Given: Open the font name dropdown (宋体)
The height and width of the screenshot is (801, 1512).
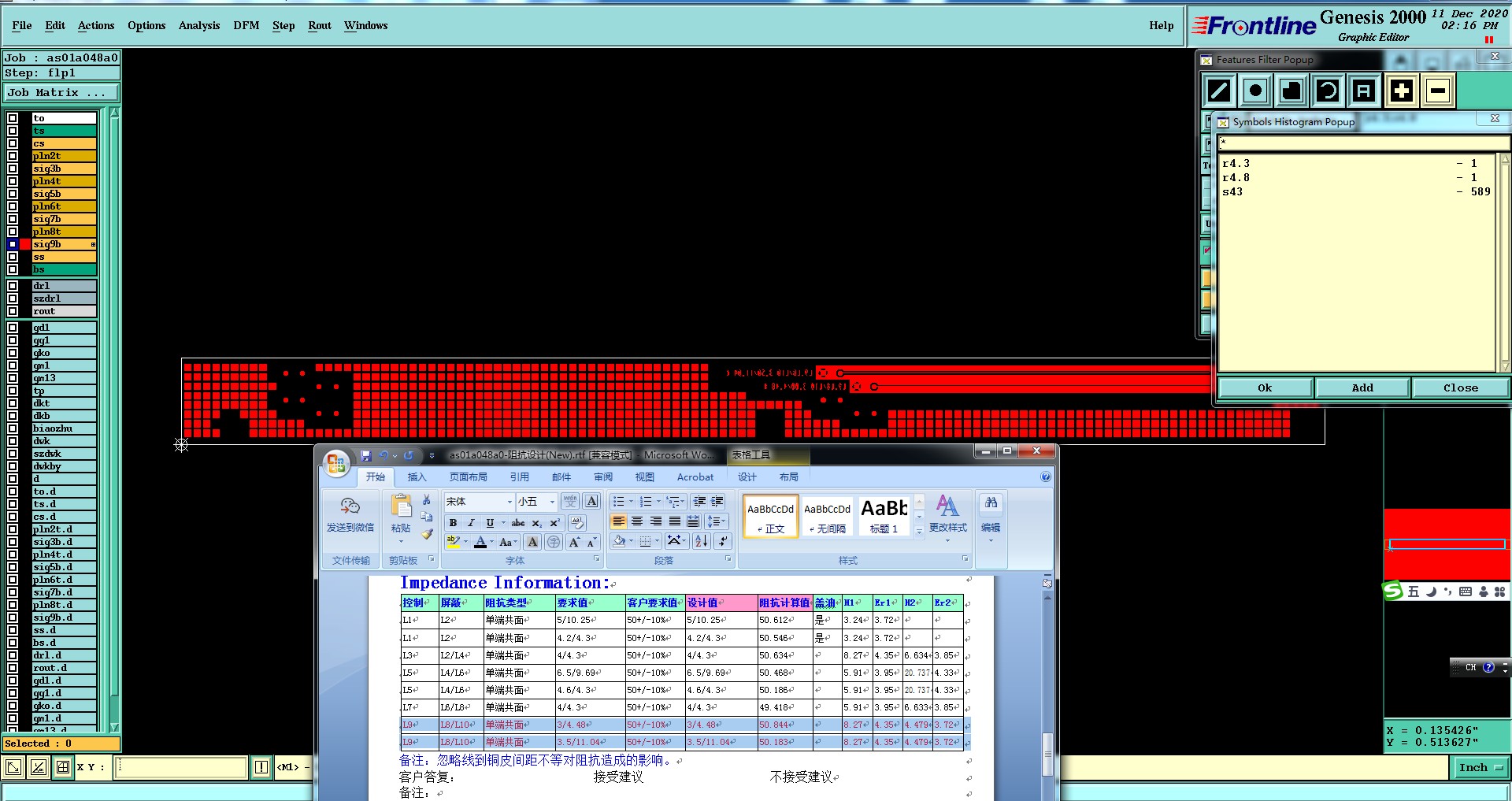Looking at the screenshot, I should 510,502.
